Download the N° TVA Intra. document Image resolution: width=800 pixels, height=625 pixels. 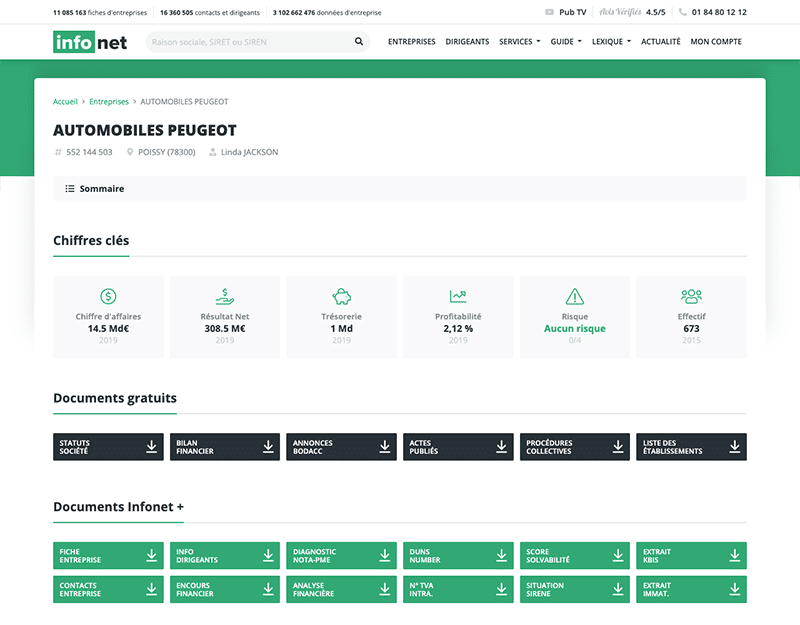(458, 589)
